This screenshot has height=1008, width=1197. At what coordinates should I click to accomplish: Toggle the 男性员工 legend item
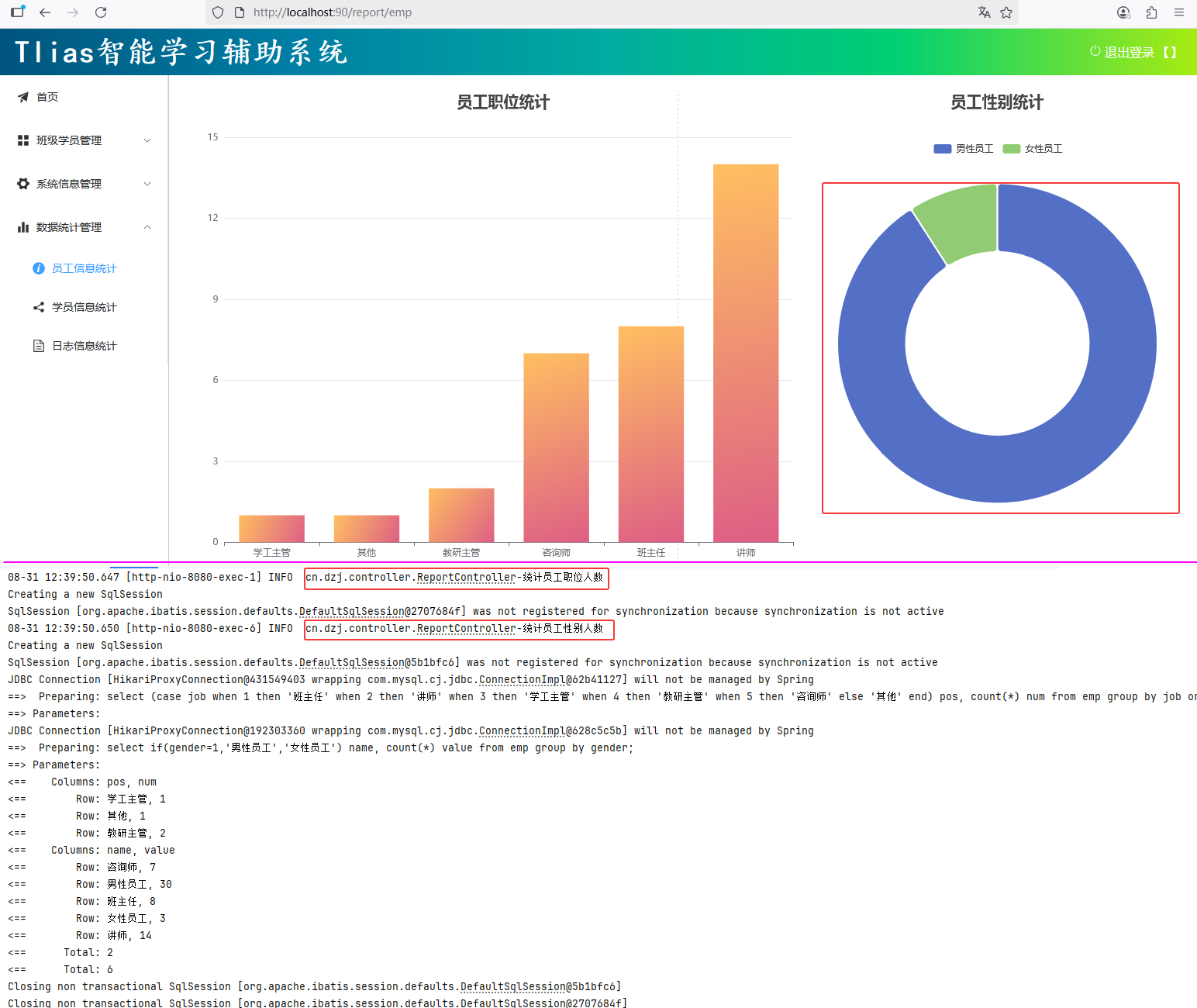964,149
